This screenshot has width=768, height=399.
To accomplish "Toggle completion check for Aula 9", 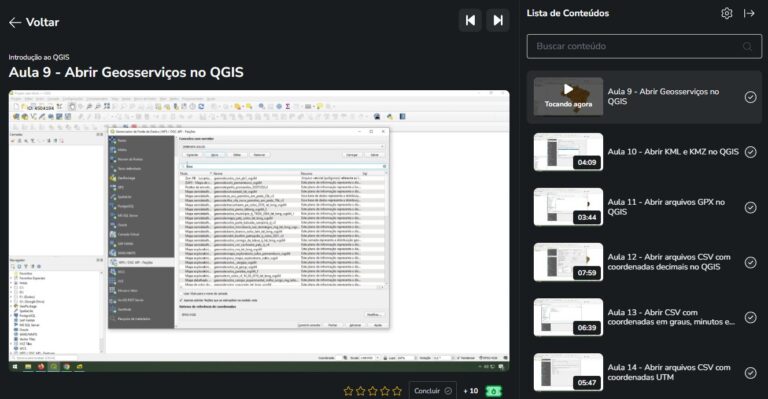I will pos(750,97).
